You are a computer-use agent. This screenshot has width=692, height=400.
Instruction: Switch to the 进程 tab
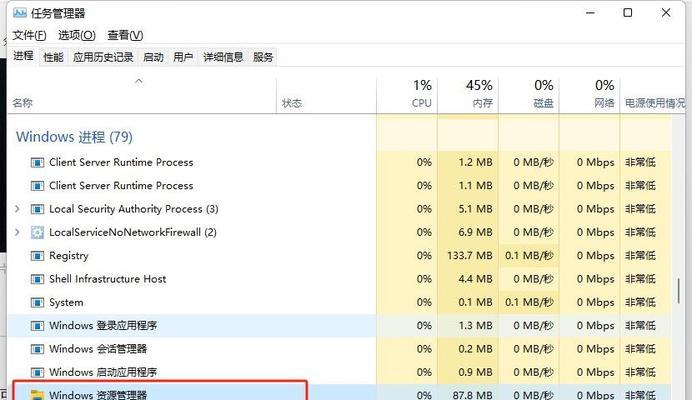click(x=23, y=56)
